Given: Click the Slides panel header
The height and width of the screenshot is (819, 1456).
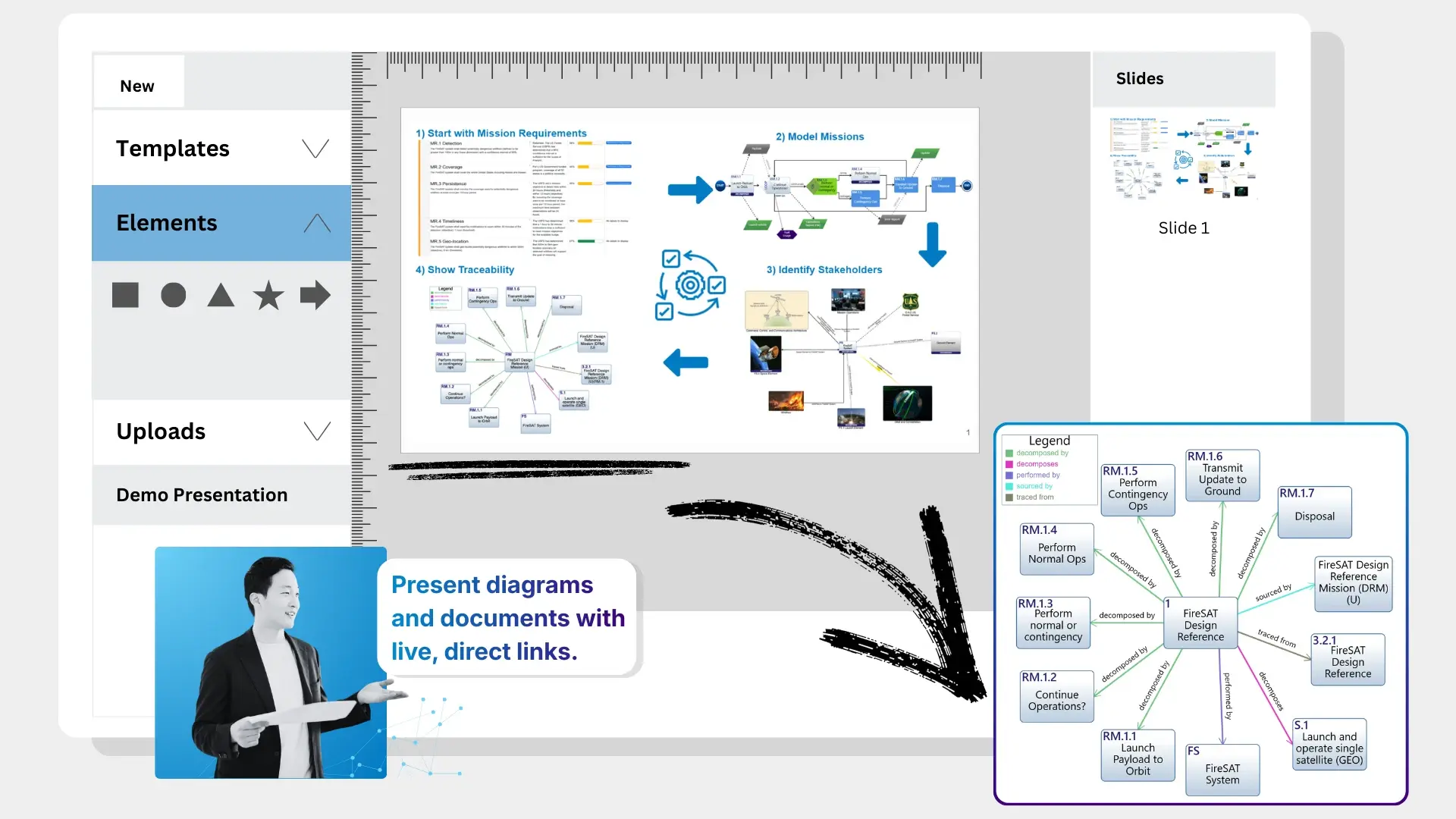Looking at the screenshot, I should tap(1184, 79).
